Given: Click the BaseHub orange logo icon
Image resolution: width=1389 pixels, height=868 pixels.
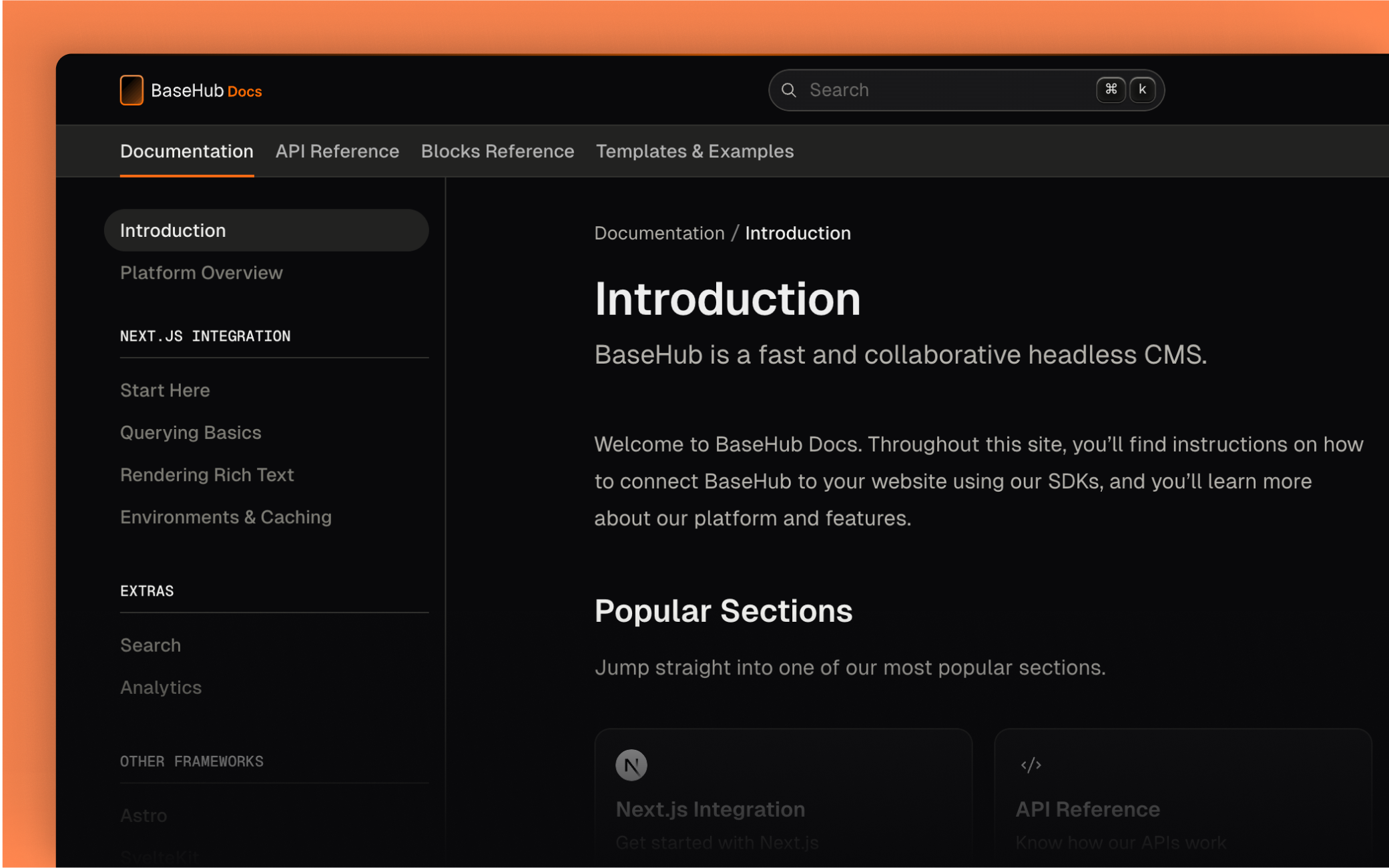Looking at the screenshot, I should click(x=131, y=90).
